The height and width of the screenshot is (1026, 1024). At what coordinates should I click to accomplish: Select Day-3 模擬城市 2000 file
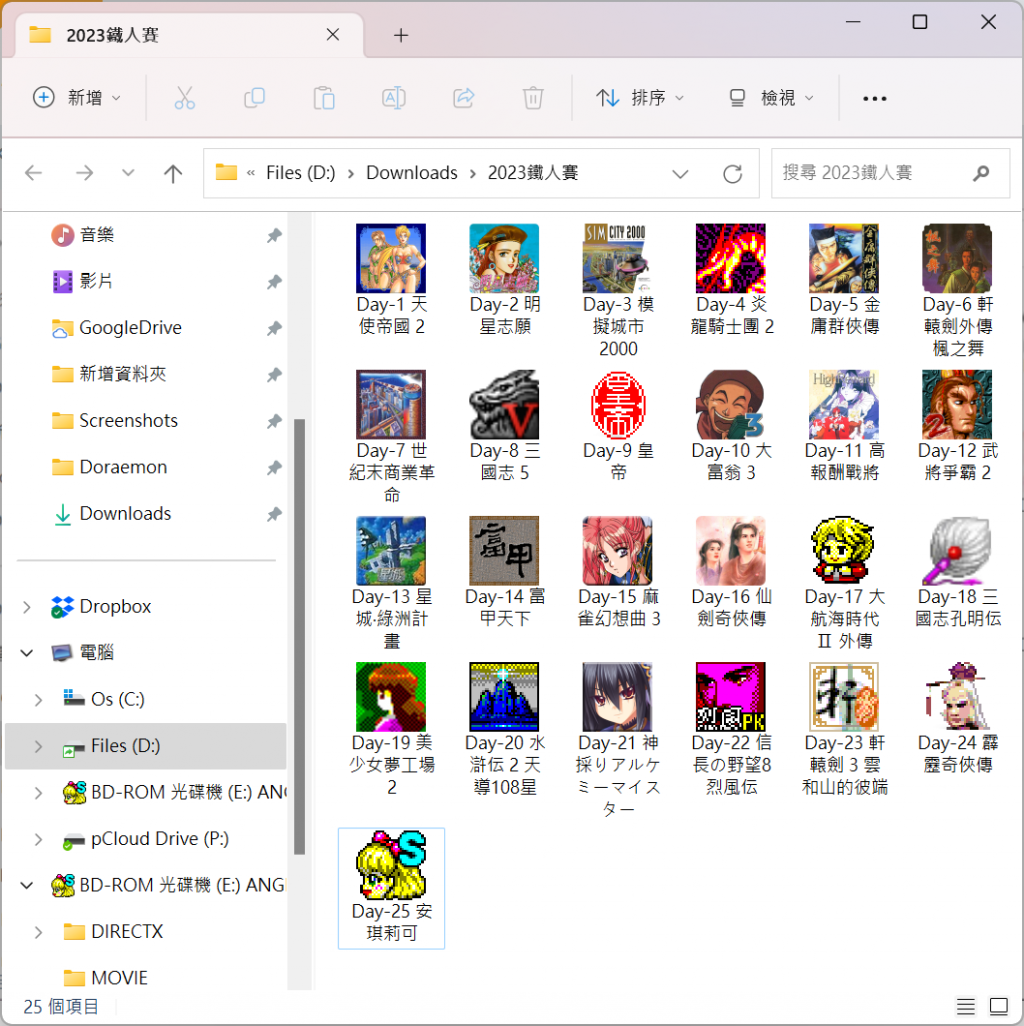(x=618, y=291)
